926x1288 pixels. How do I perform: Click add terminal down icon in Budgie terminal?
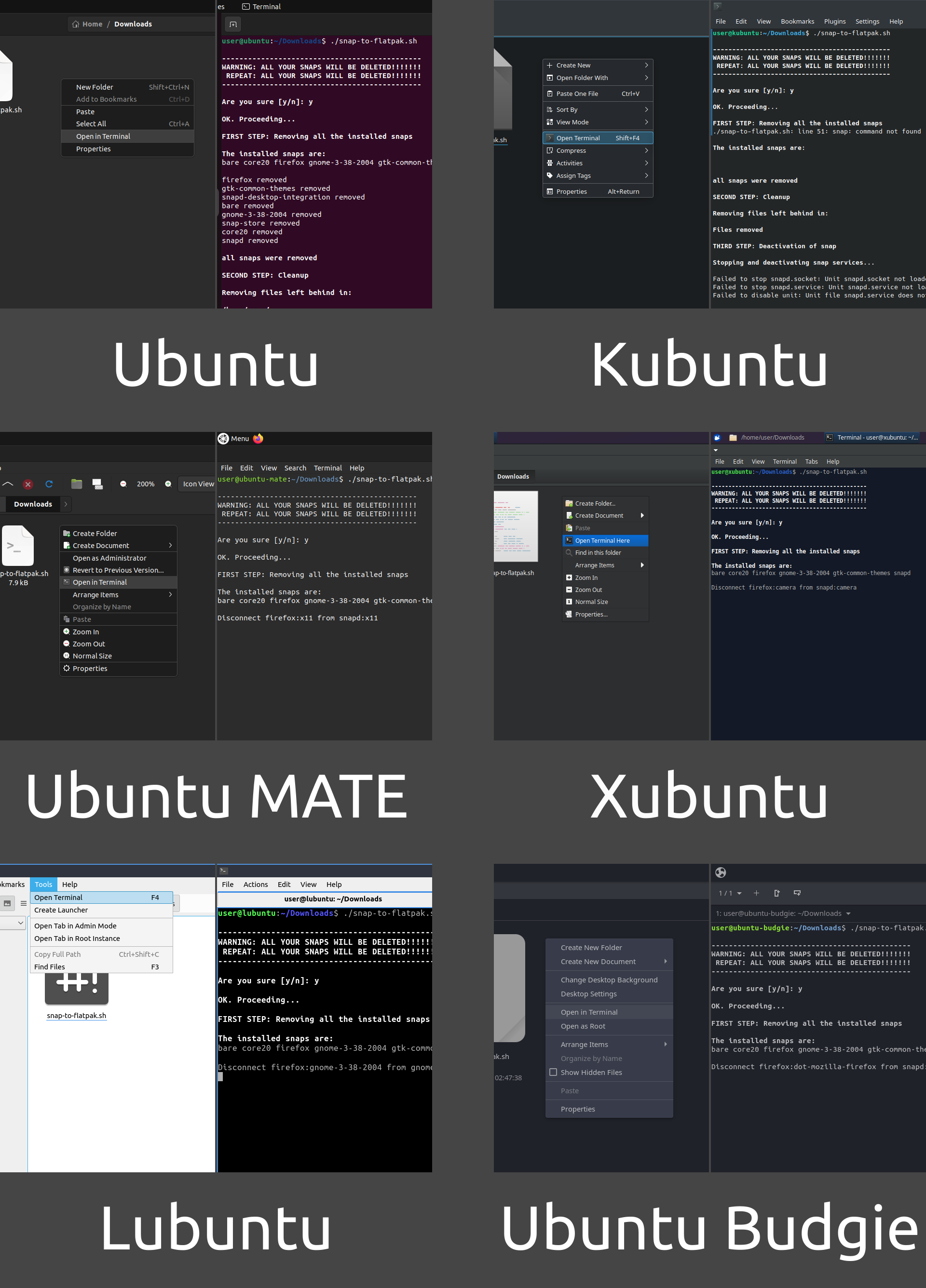(797, 893)
